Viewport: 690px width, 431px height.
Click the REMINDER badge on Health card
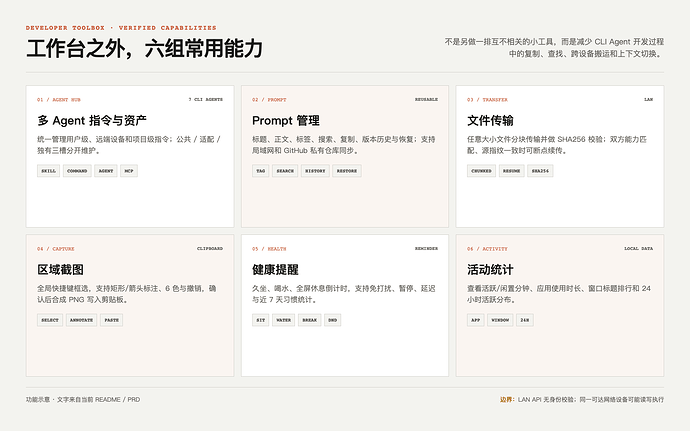click(x=426, y=249)
